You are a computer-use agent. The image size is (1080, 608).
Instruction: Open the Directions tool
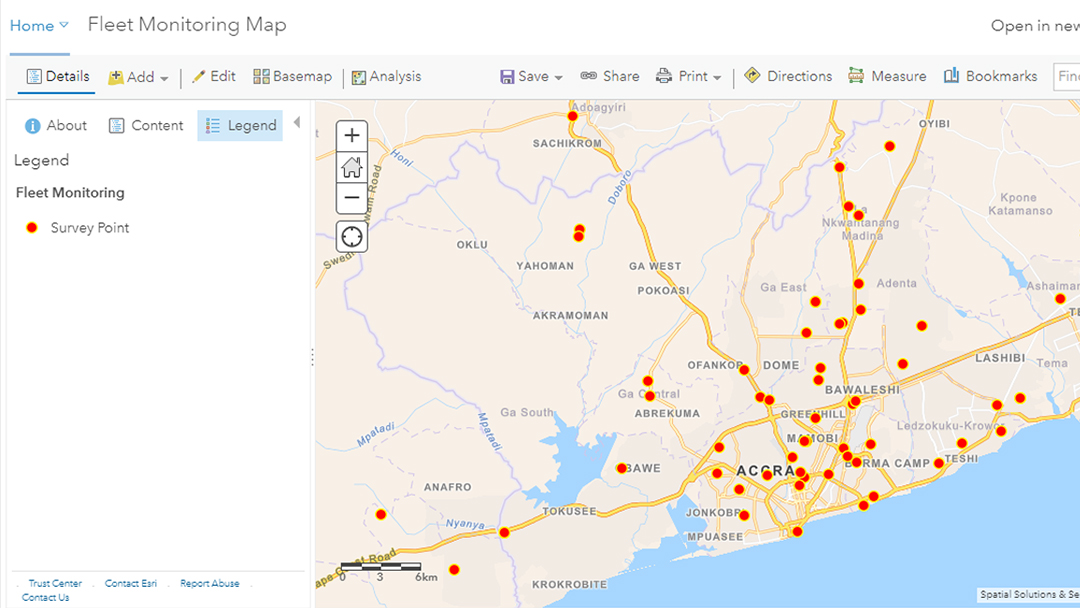coord(788,76)
